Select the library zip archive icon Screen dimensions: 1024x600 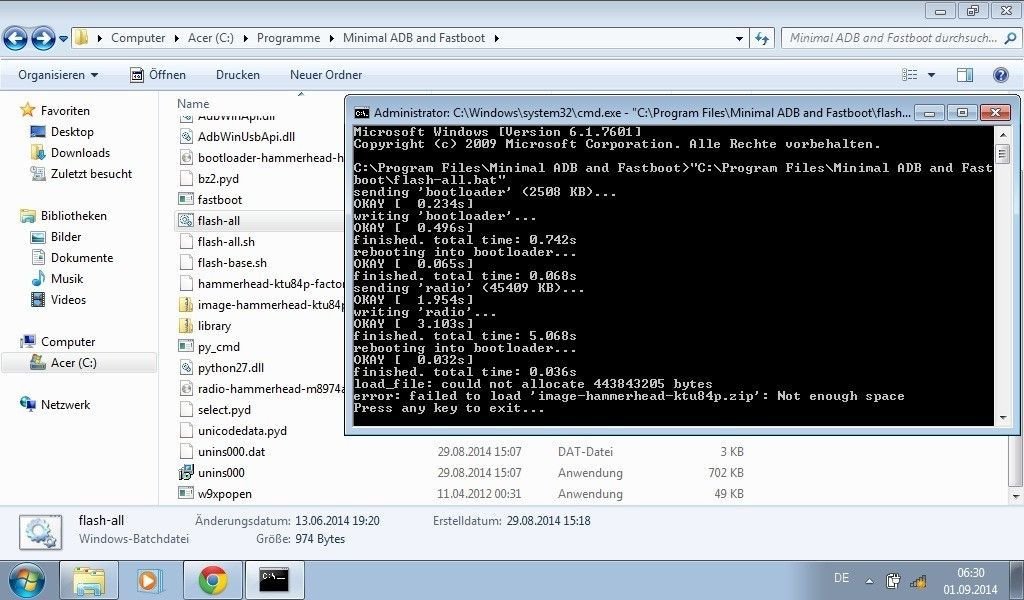click(x=186, y=326)
